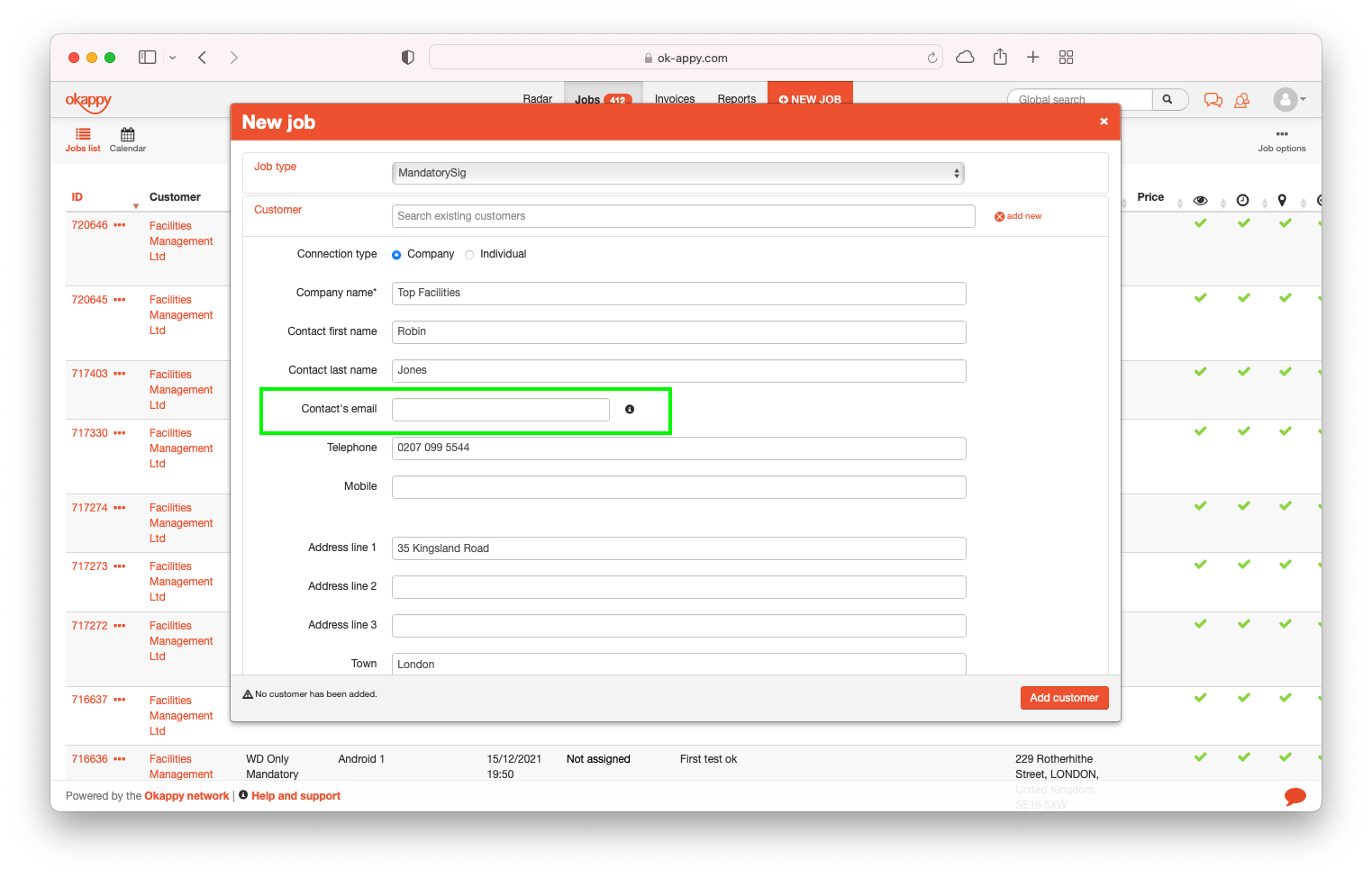Open actions menu for job 720646
The width and height of the screenshot is (1372, 878).
tap(120, 225)
